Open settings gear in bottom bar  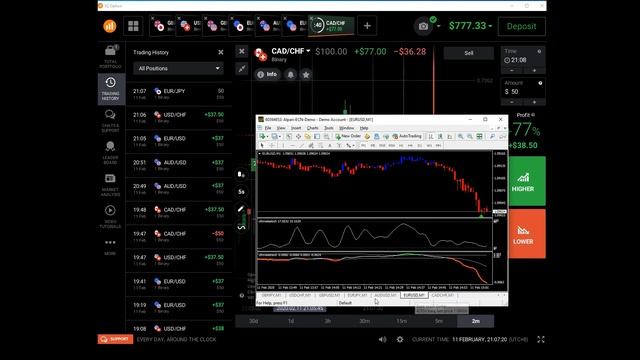point(400,339)
